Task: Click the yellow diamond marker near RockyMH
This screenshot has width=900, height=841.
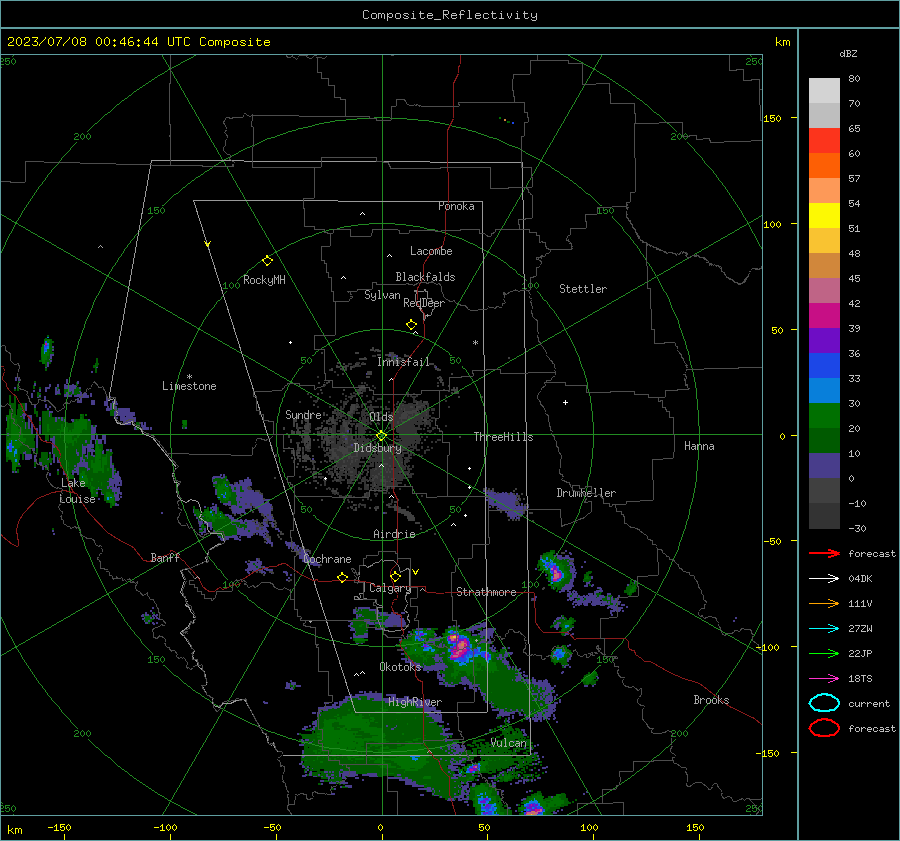Action: [x=267, y=261]
